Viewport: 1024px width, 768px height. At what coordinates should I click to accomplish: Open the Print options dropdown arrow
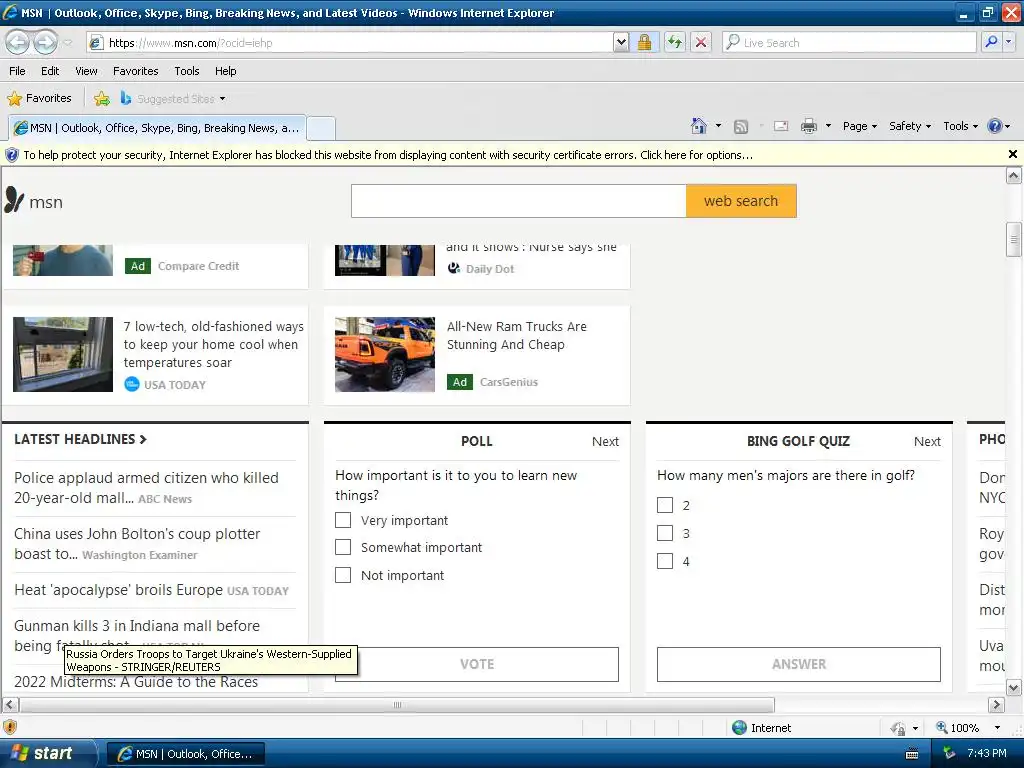coord(828,125)
